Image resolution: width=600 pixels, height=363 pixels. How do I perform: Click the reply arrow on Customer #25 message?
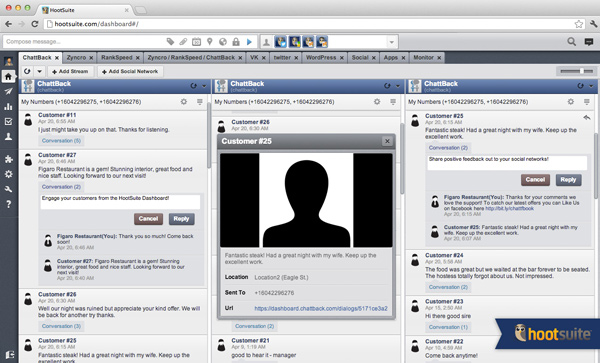[x=587, y=117]
